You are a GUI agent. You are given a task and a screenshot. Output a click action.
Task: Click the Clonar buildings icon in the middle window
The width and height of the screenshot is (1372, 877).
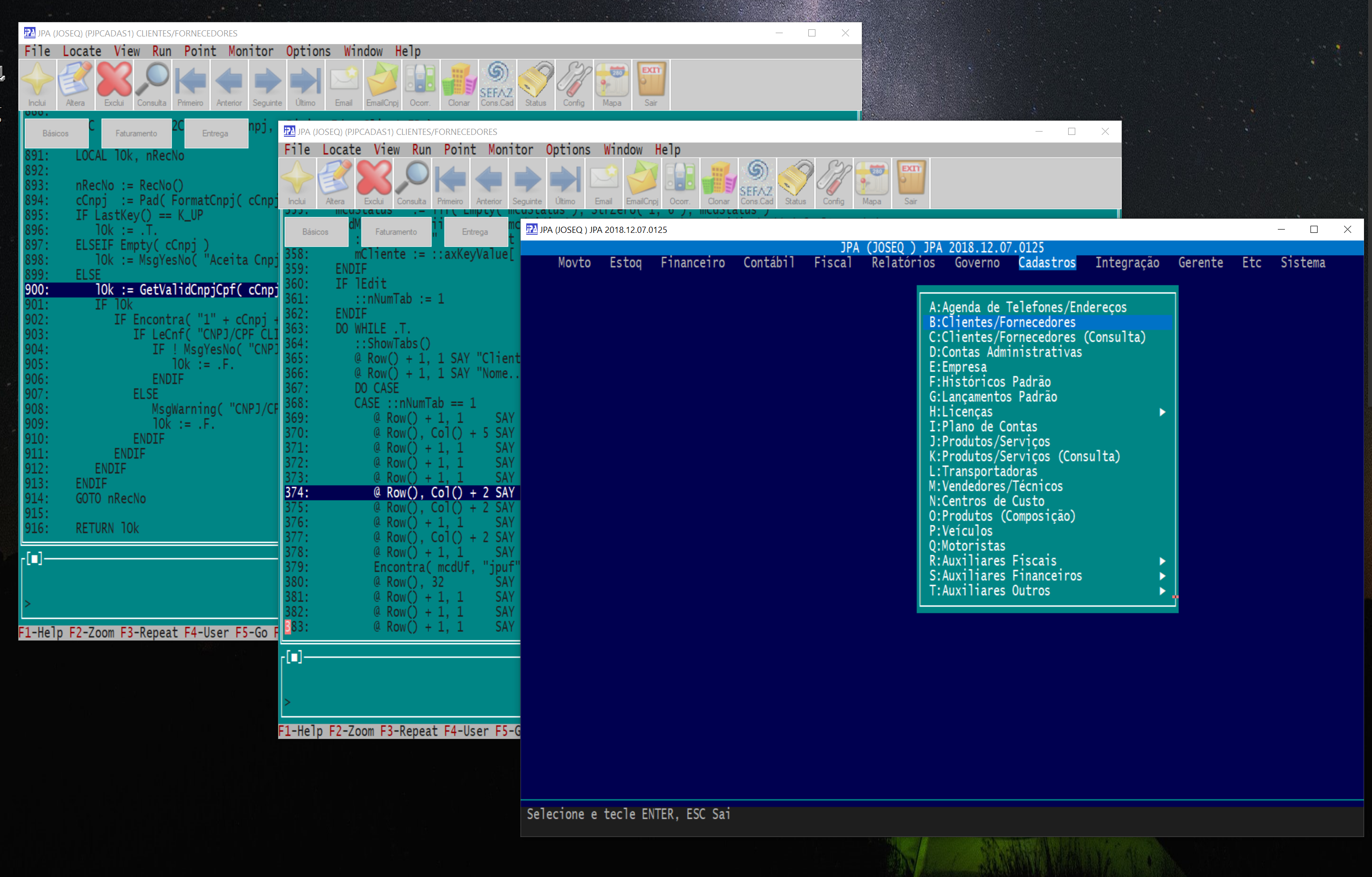click(x=718, y=182)
